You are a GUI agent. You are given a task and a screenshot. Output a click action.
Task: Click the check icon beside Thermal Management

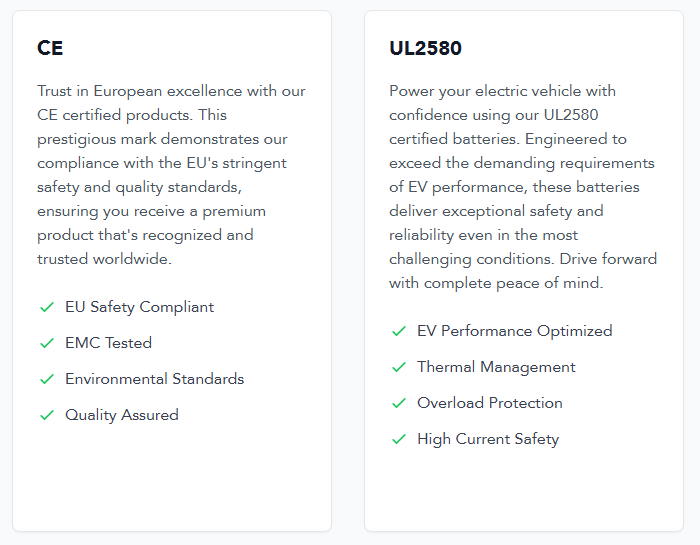pos(399,367)
